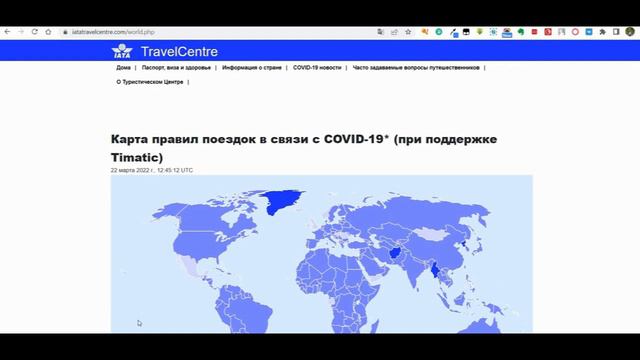The height and width of the screenshot is (360, 640).
Task: Open the extension icon with blue label badge
Action: [507, 33]
